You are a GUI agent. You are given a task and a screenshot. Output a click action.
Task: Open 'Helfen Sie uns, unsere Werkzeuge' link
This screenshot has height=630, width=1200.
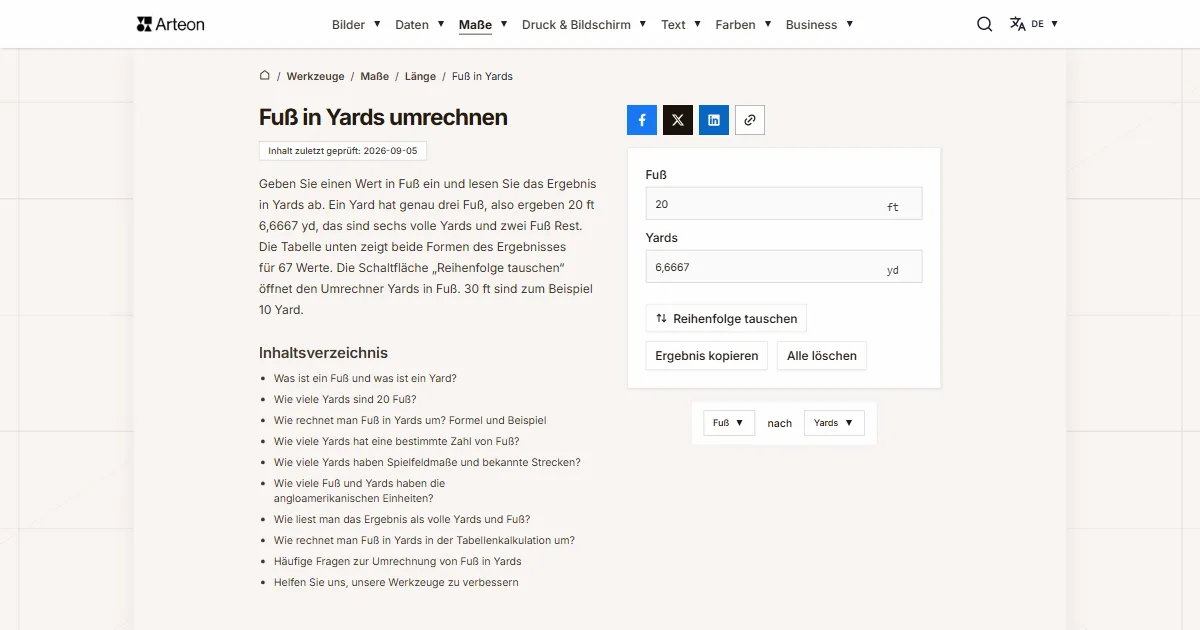[396, 582]
